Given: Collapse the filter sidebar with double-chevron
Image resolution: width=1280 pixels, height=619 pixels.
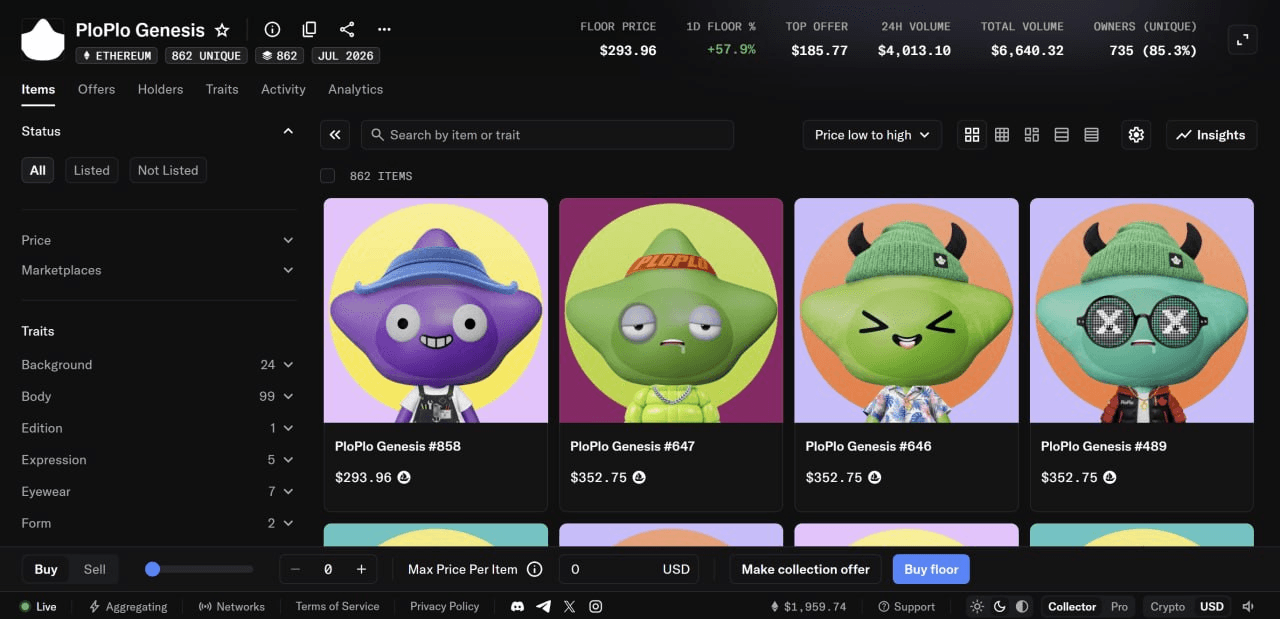Looking at the screenshot, I should (335, 135).
